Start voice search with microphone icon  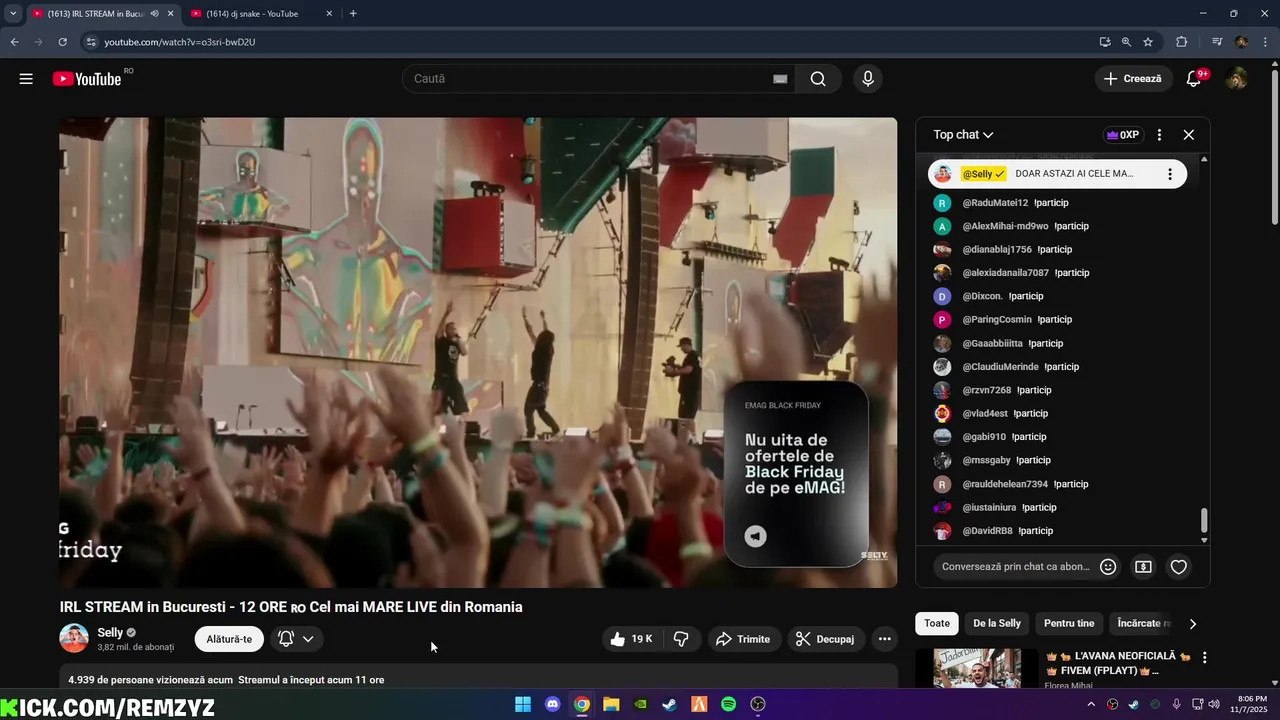[868, 79]
